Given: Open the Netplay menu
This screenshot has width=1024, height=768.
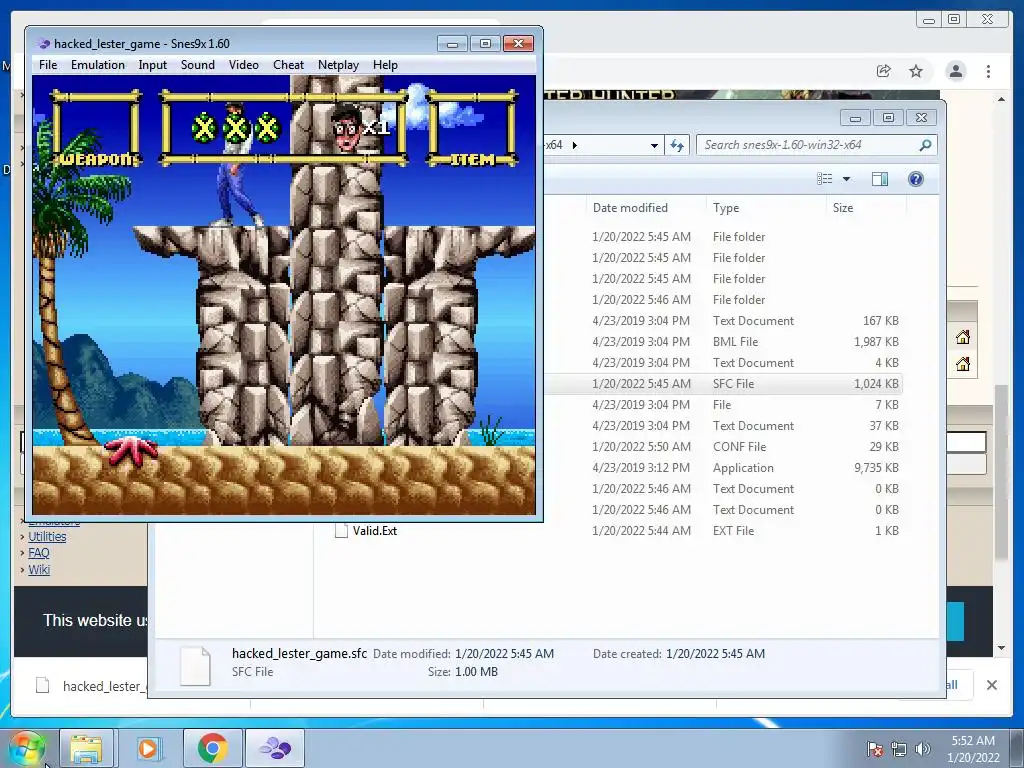Looking at the screenshot, I should click(x=338, y=65).
